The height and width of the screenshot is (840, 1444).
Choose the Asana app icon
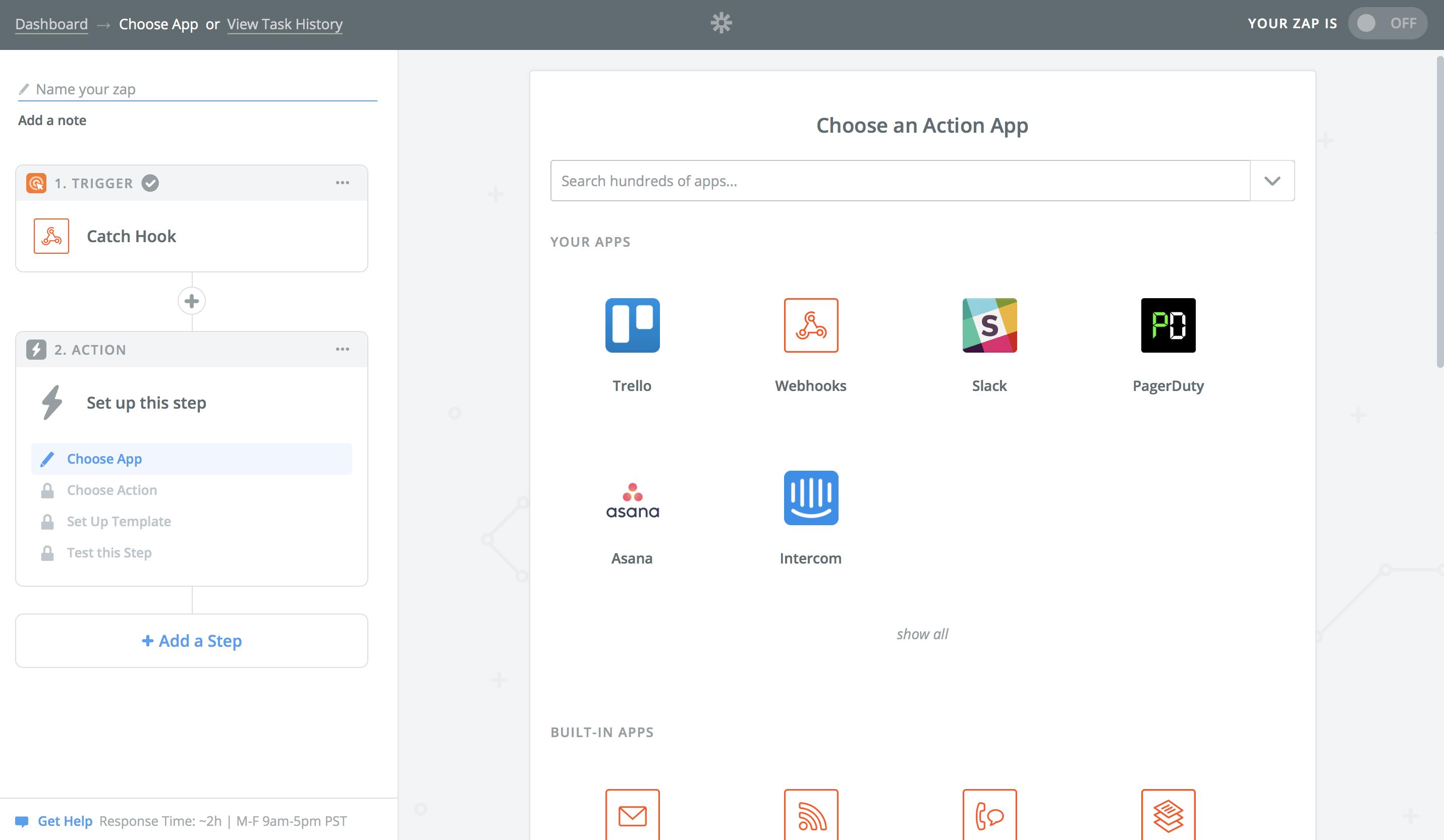click(632, 498)
